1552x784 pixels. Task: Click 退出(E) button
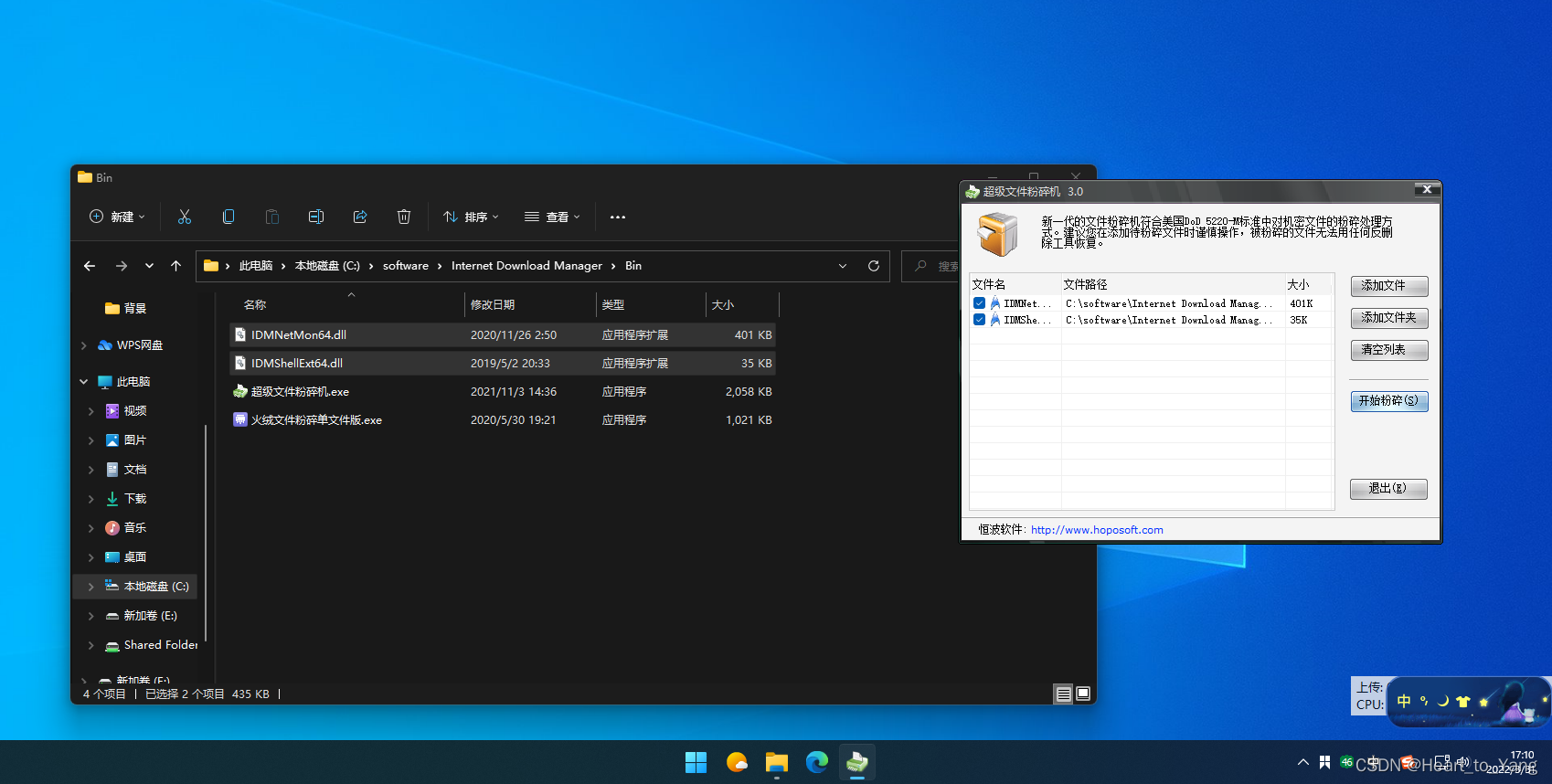point(1389,489)
